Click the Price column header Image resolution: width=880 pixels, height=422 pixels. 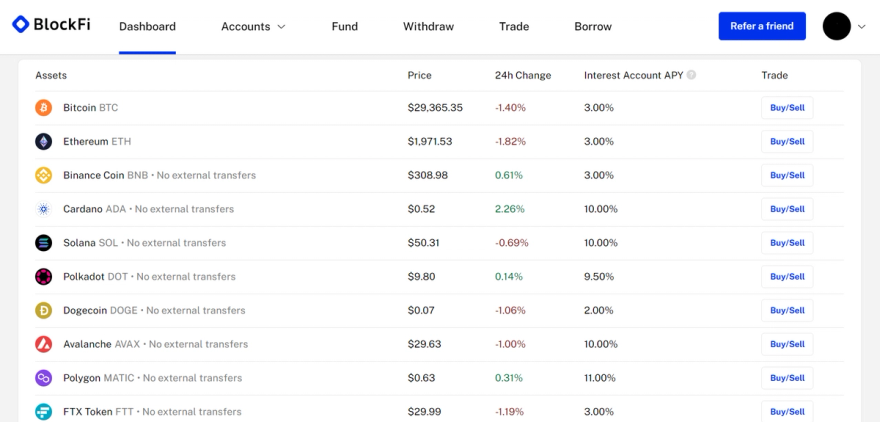(419, 75)
